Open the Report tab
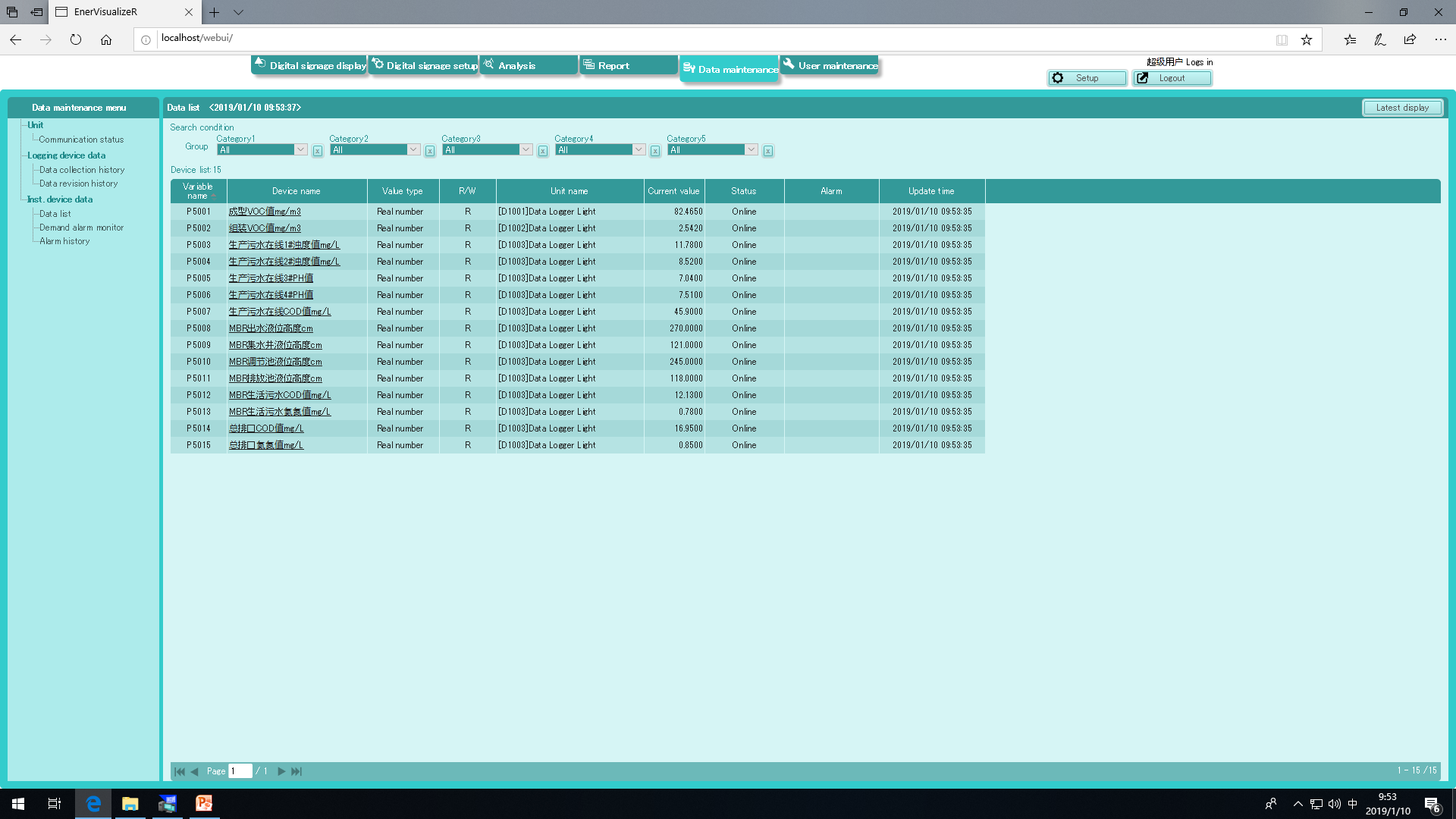Image resolution: width=1456 pixels, height=819 pixels. coord(628,66)
